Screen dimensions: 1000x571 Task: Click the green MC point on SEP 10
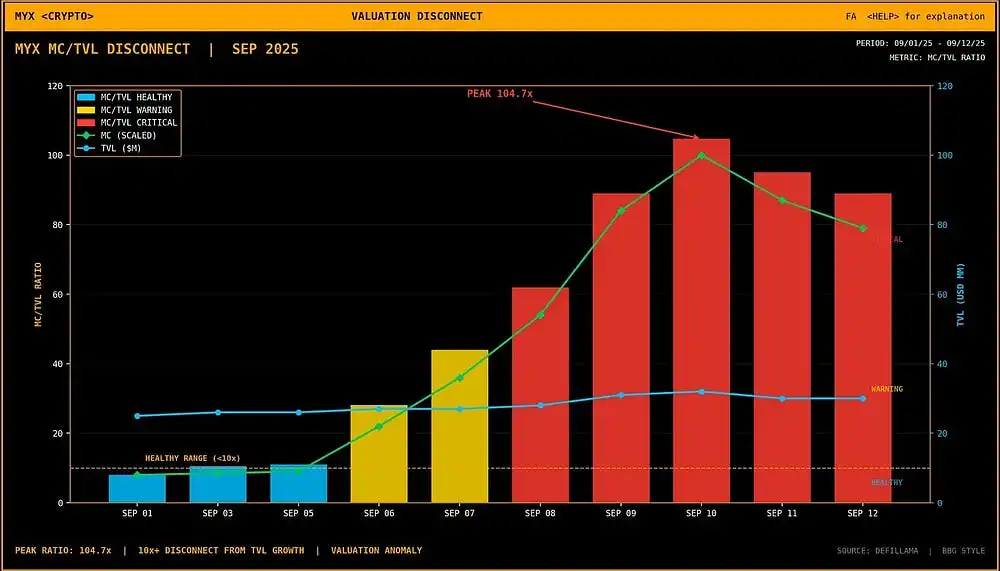(x=702, y=155)
